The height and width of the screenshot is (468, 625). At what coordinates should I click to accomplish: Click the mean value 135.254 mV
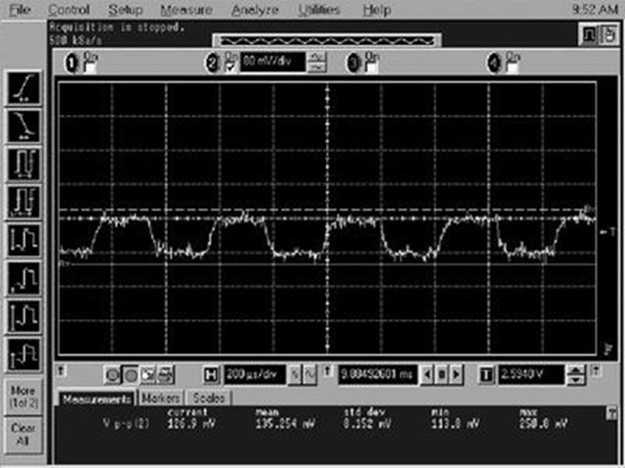click(285, 424)
